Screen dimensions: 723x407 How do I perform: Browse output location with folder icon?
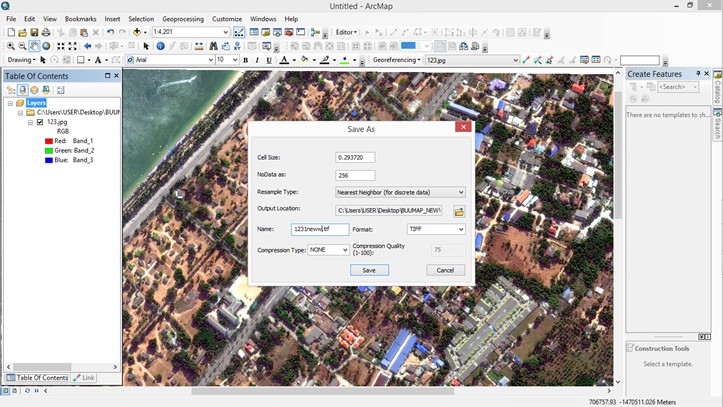[x=459, y=211]
